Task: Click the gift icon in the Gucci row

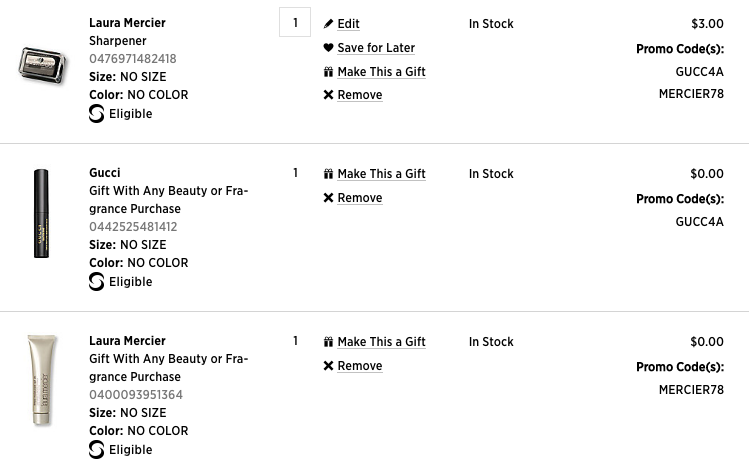Action: (328, 174)
